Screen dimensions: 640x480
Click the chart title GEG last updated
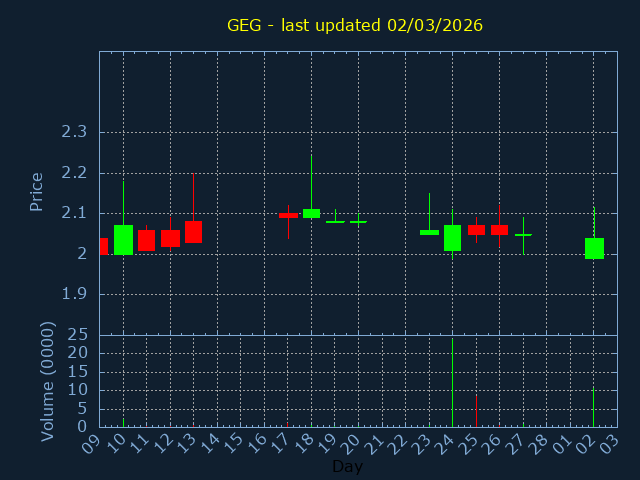(354, 25)
